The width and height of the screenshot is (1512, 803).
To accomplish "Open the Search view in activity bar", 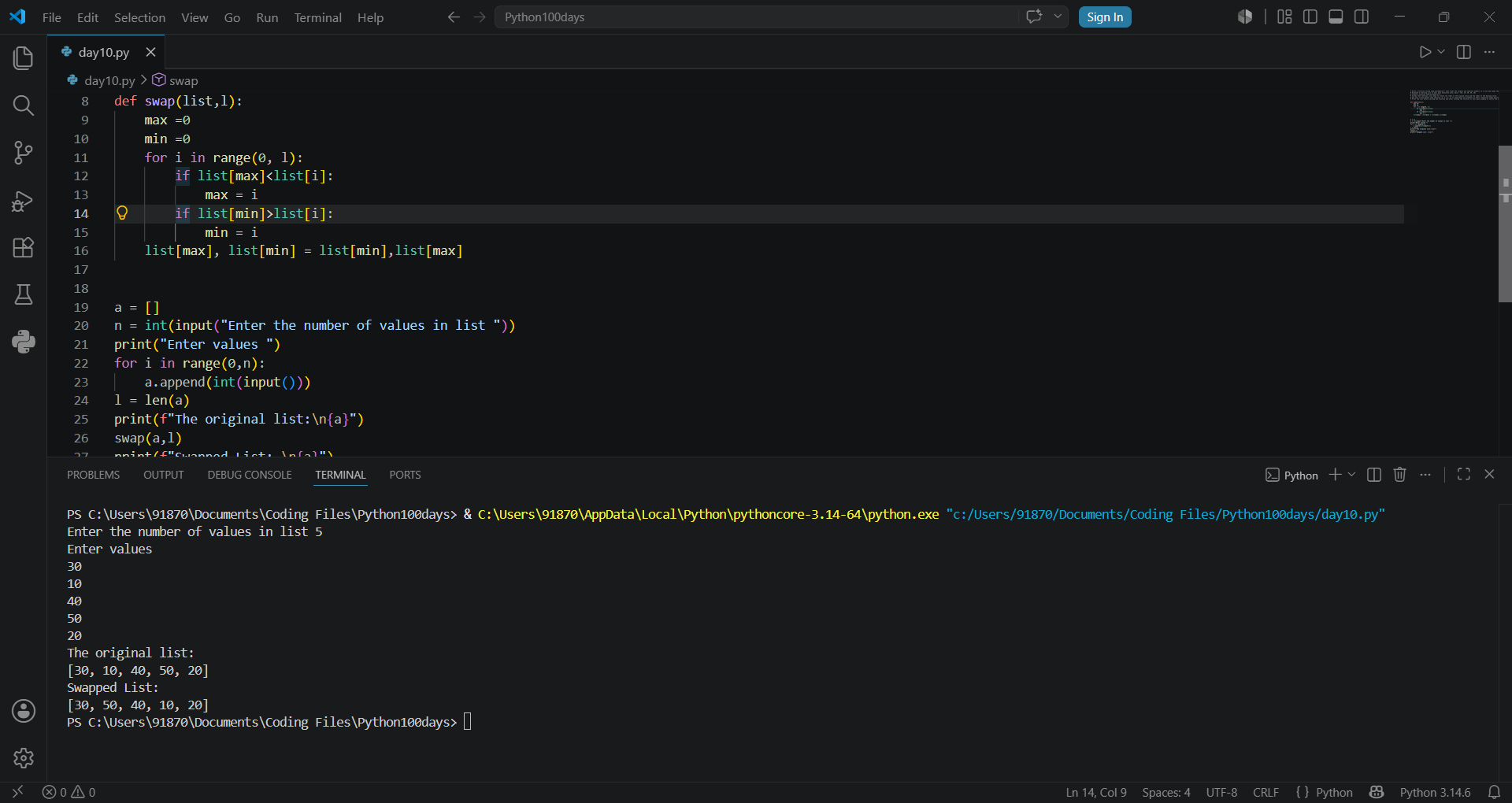I will pos(24,105).
